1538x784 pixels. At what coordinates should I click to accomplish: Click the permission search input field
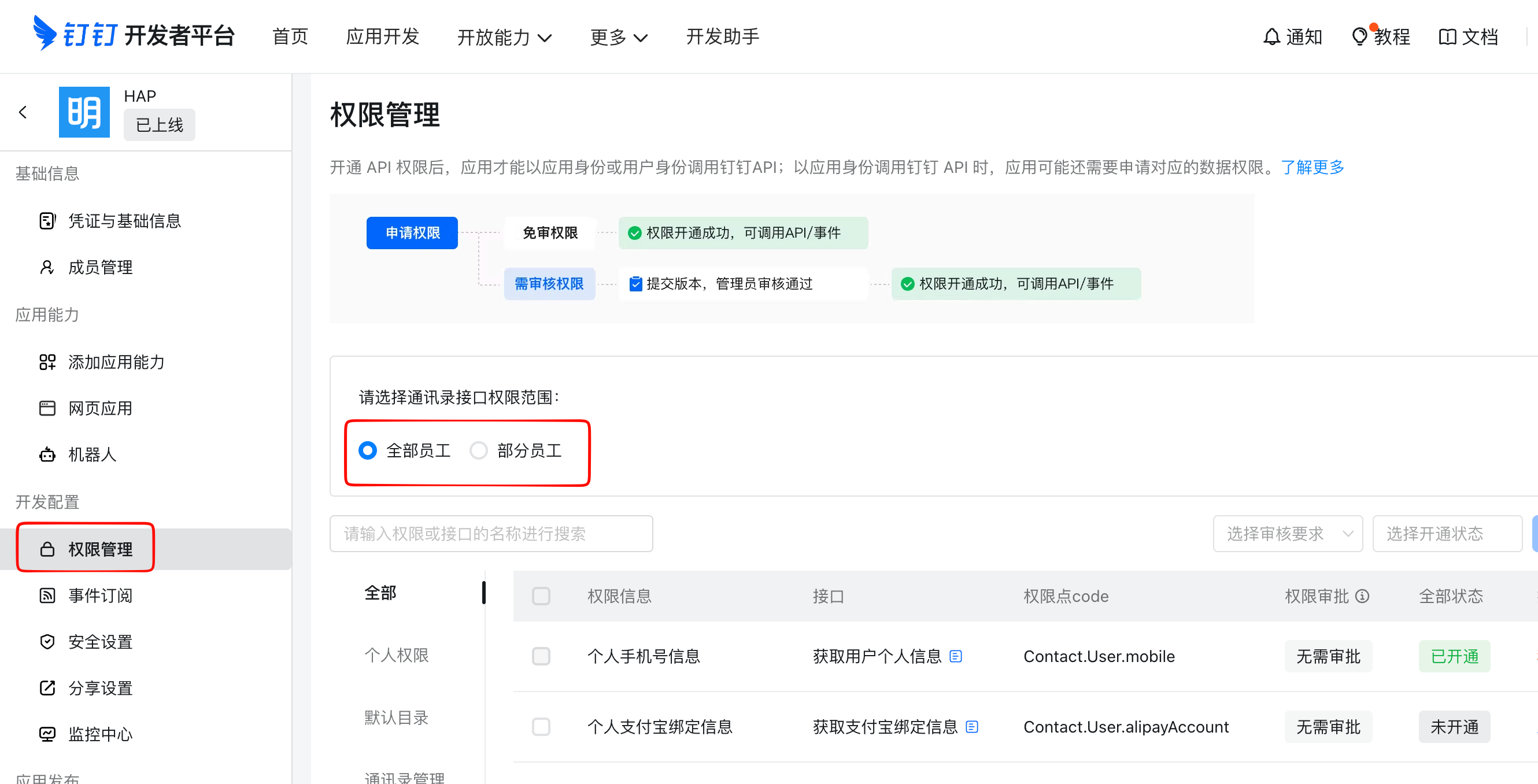[491, 533]
